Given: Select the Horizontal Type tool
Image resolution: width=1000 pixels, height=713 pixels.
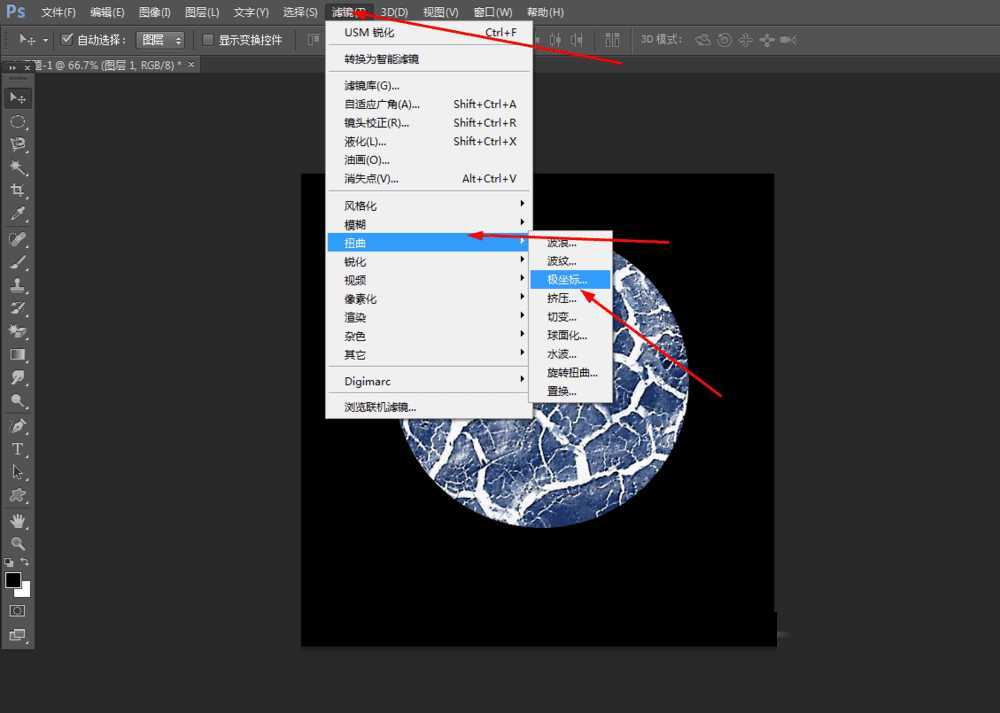Looking at the screenshot, I should pos(17,448).
